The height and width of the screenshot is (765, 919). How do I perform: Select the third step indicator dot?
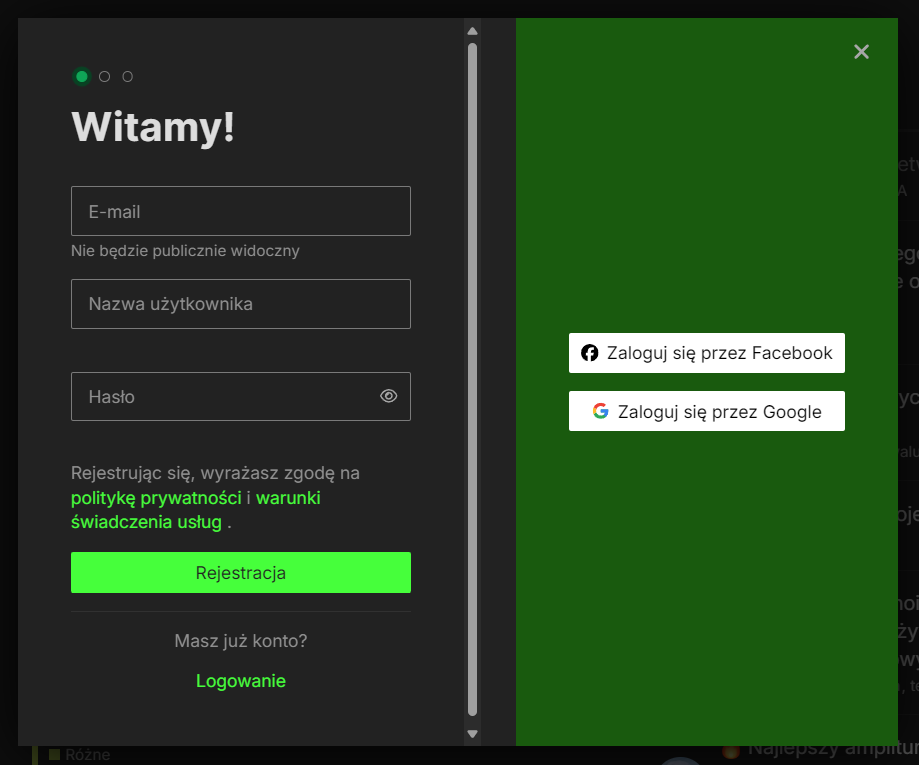point(128,77)
